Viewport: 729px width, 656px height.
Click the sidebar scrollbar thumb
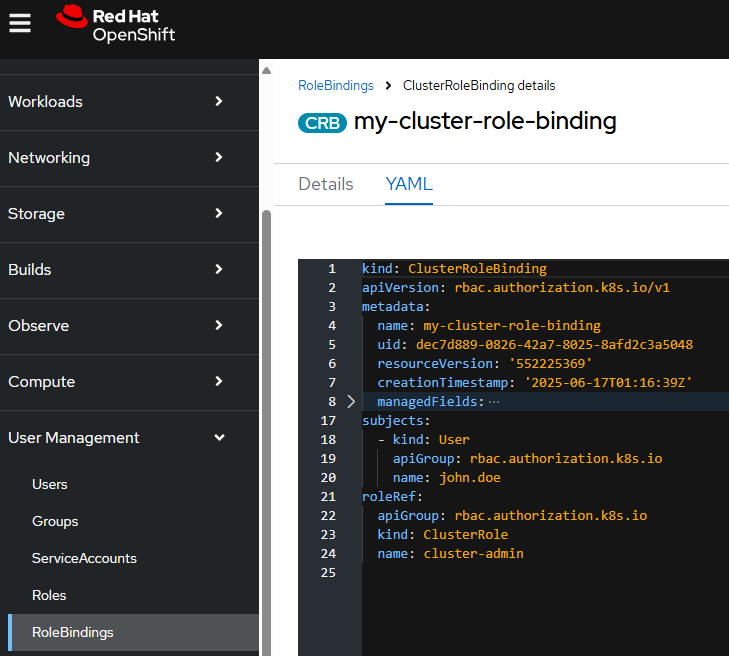pyautogui.click(x=266, y=432)
